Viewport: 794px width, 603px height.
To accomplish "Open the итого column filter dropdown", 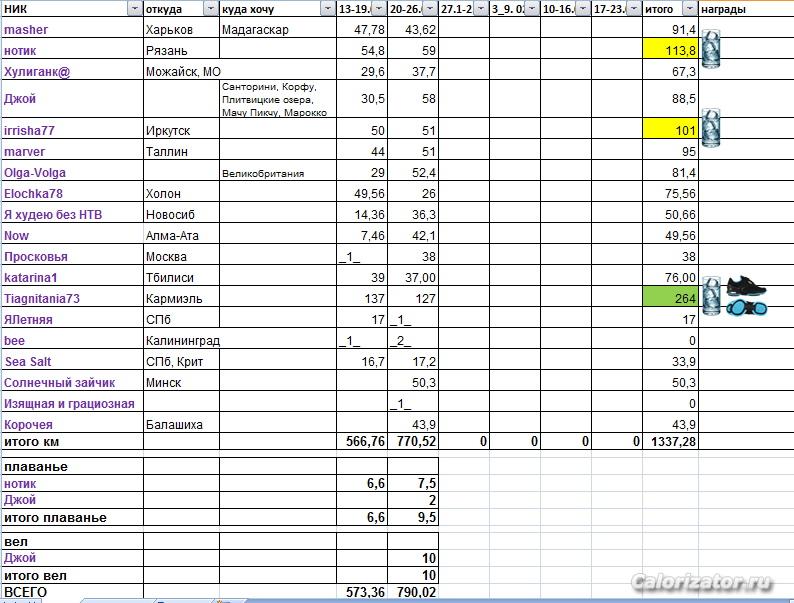I will [690, 9].
